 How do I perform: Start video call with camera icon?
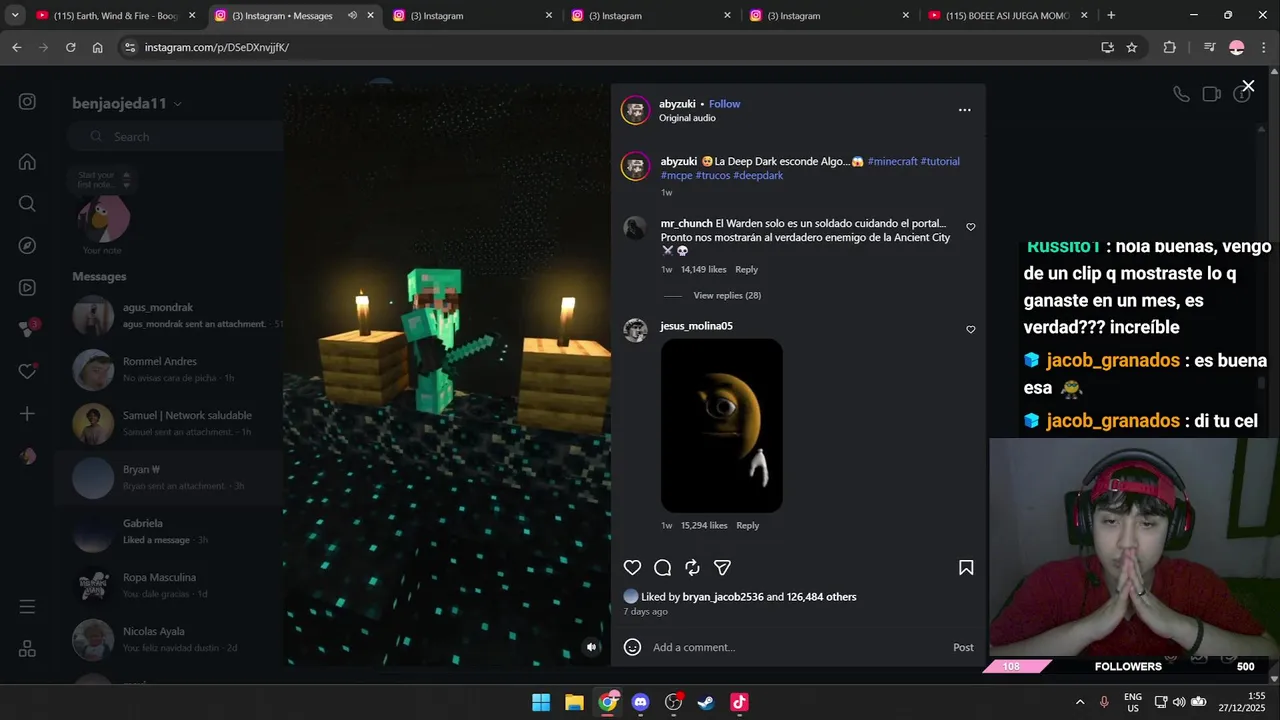1211,94
